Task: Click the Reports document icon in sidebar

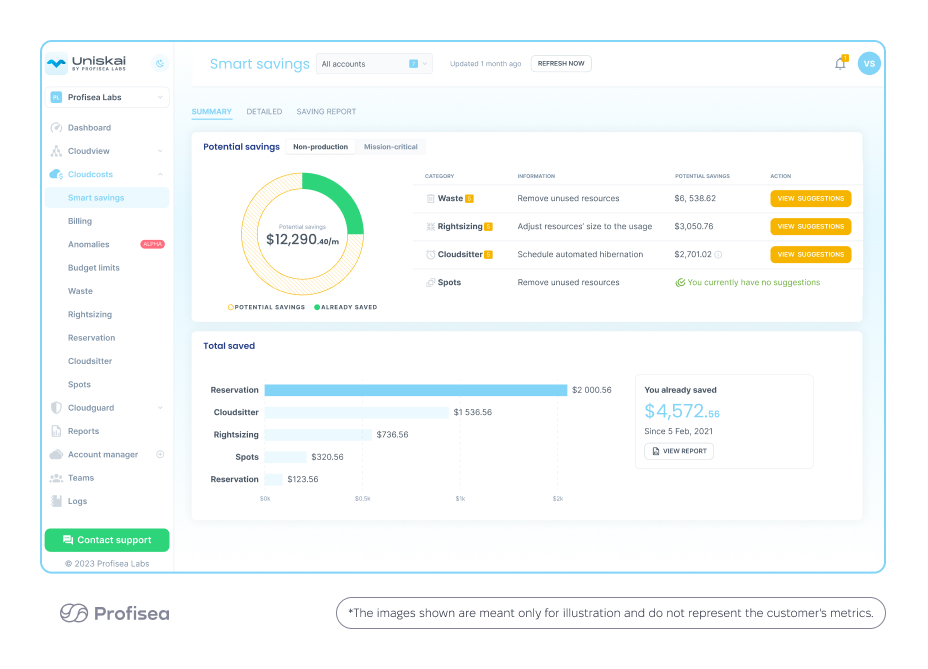Action: click(x=56, y=431)
